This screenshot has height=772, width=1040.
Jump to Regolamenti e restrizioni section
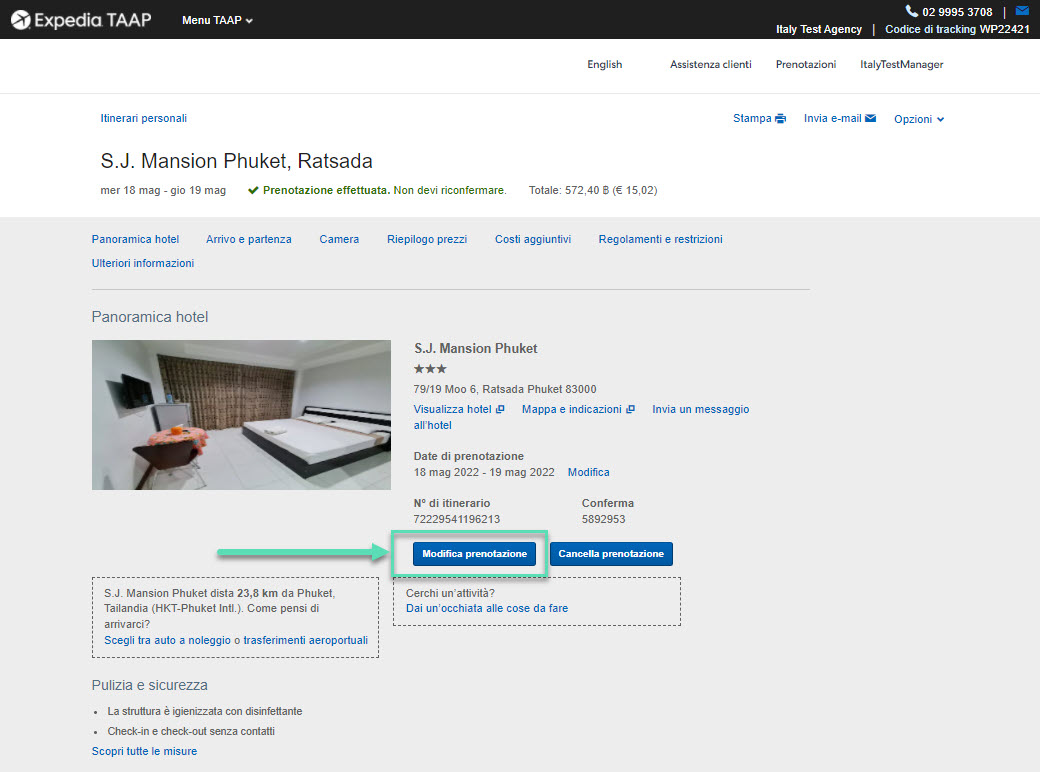click(x=661, y=239)
